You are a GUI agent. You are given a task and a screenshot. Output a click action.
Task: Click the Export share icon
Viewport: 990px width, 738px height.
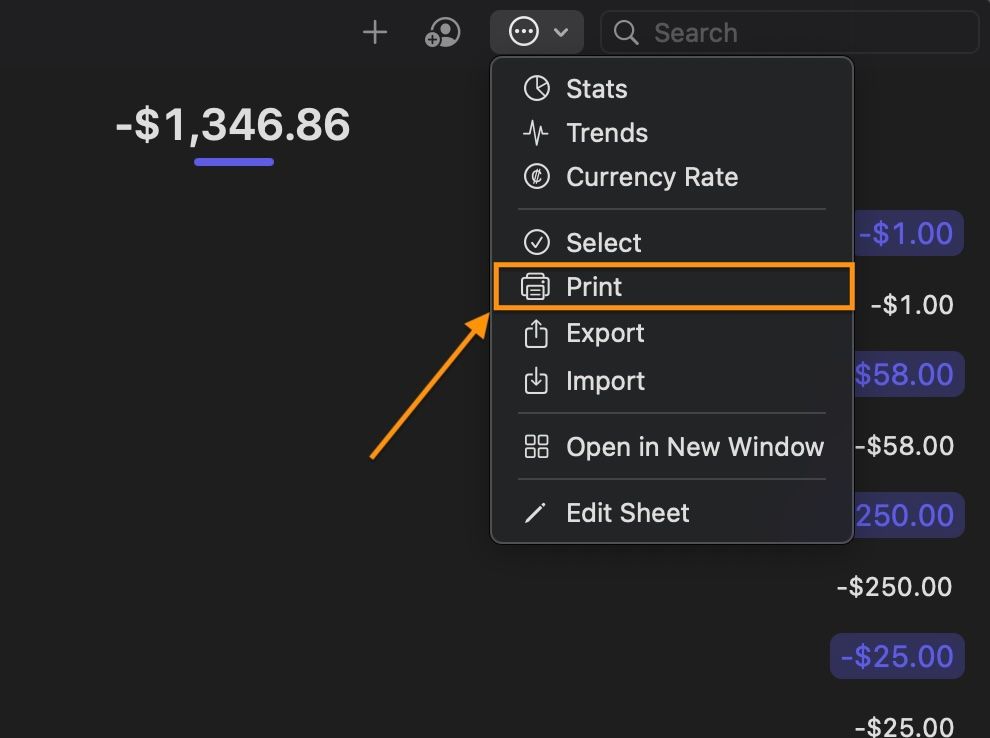[537, 334]
